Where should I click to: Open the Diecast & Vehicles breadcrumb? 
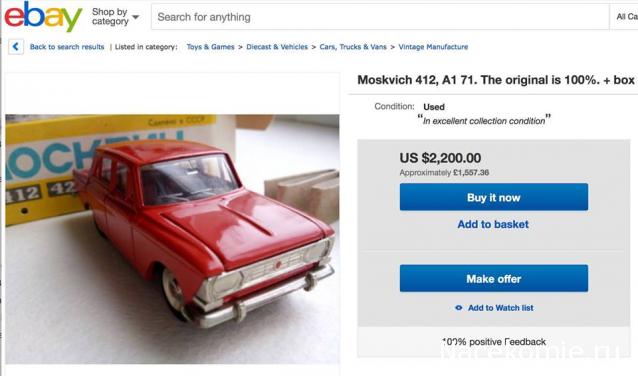pos(277,47)
